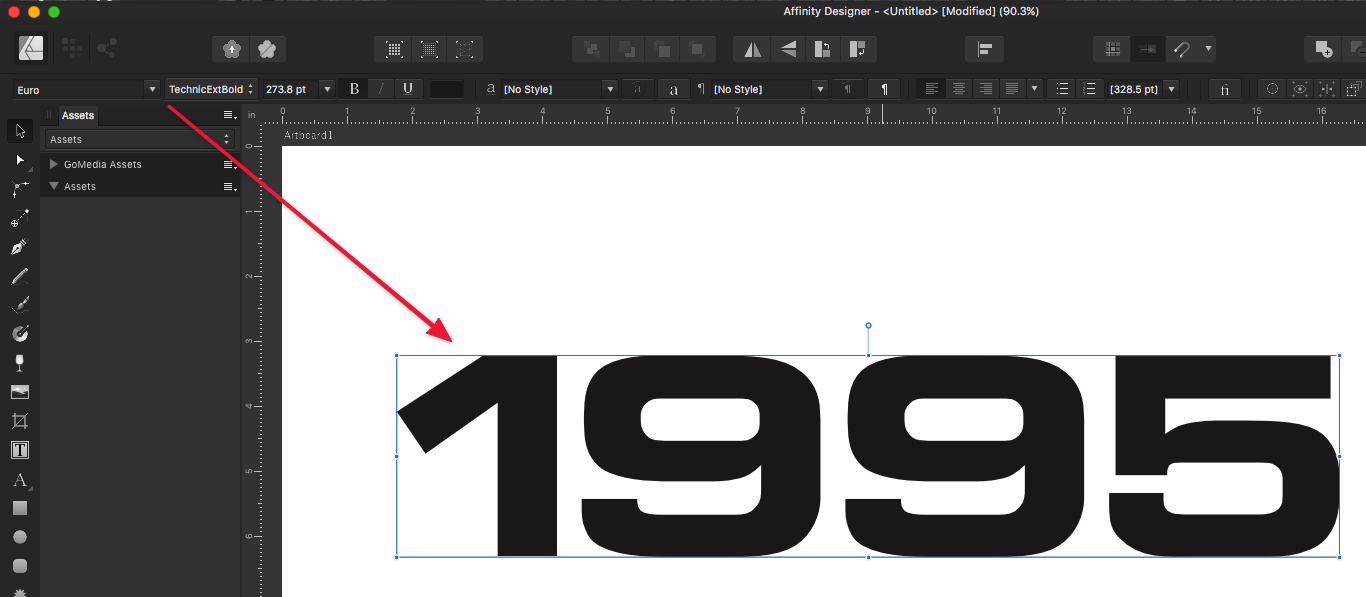Open the Euro font family dropdown
The image size is (1366, 597).
click(x=152, y=90)
